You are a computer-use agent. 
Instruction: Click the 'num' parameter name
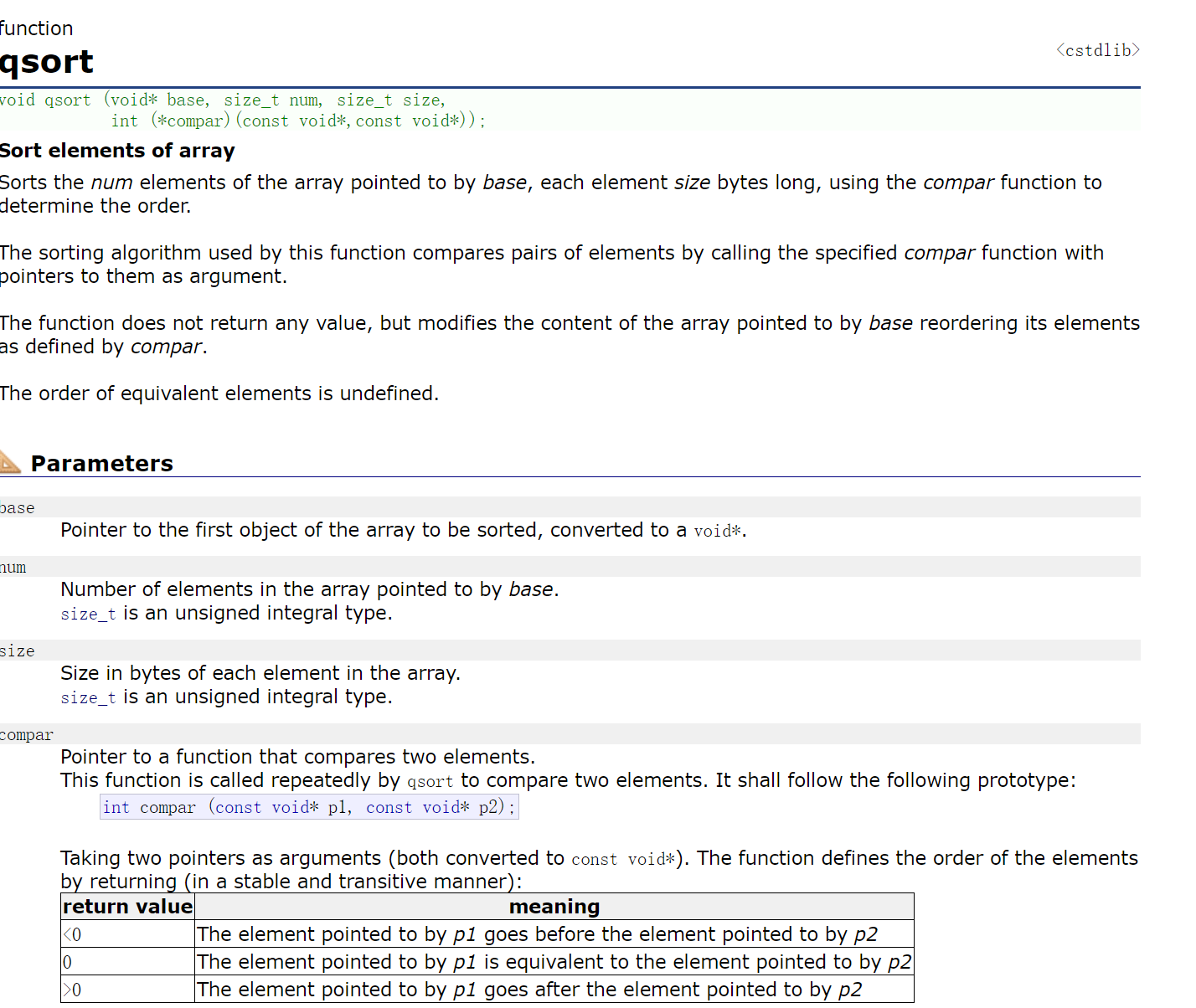tap(13, 567)
